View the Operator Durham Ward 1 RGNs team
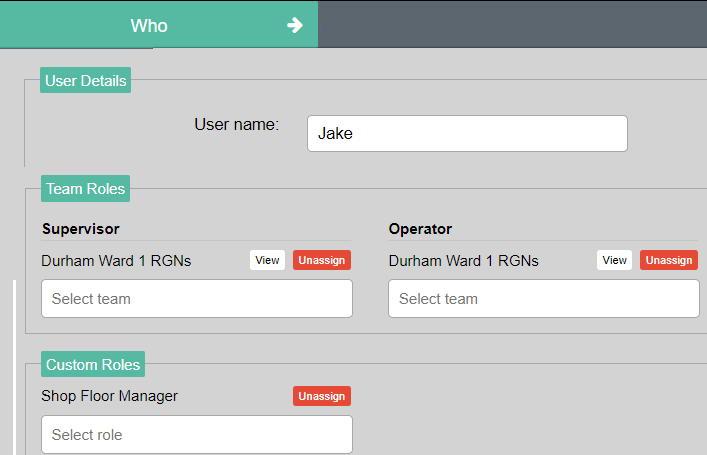Image resolution: width=707 pixels, height=455 pixels. [x=614, y=260]
